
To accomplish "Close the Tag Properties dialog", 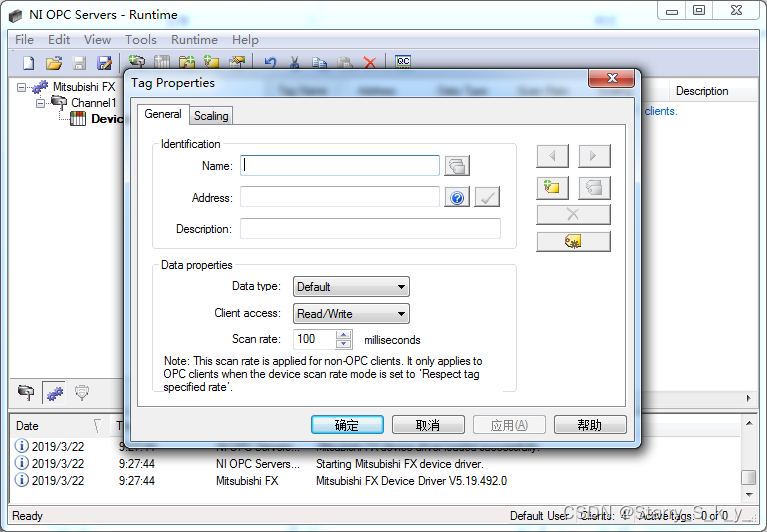I will [x=612, y=78].
